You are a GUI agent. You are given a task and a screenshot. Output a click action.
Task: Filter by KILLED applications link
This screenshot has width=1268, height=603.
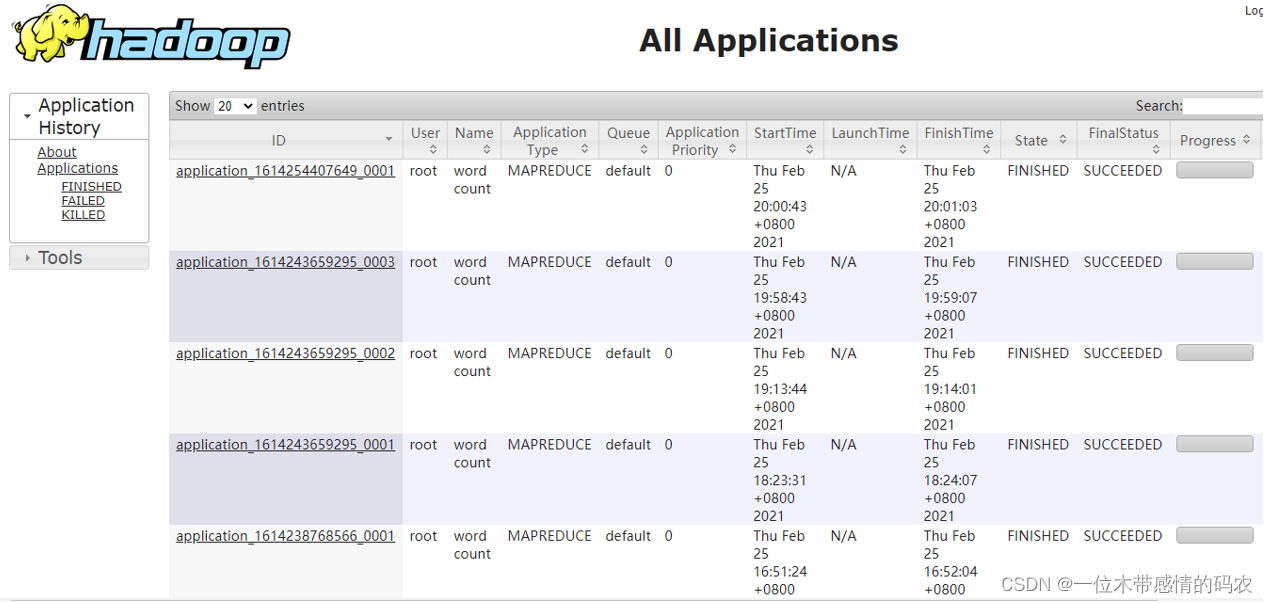[x=83, y=215]
